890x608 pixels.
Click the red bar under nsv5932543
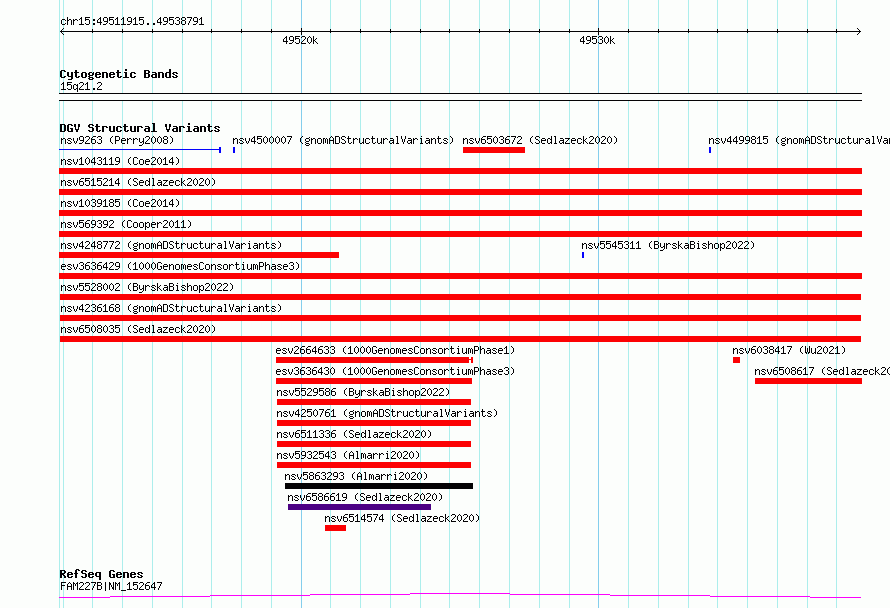[374, 465]
